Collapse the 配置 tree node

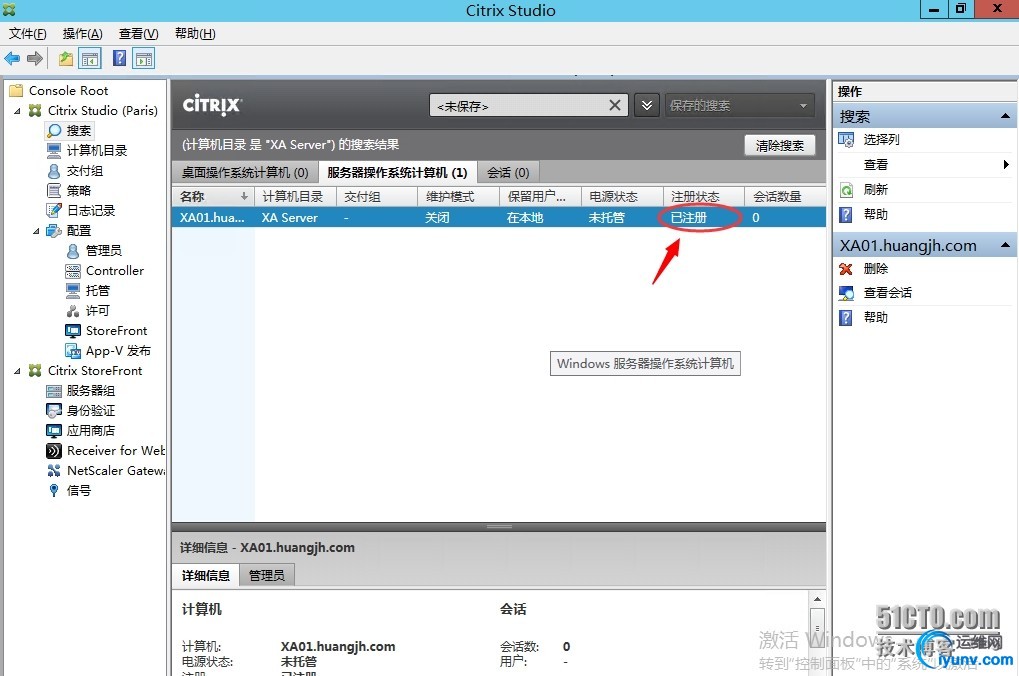tap(36, 231)
